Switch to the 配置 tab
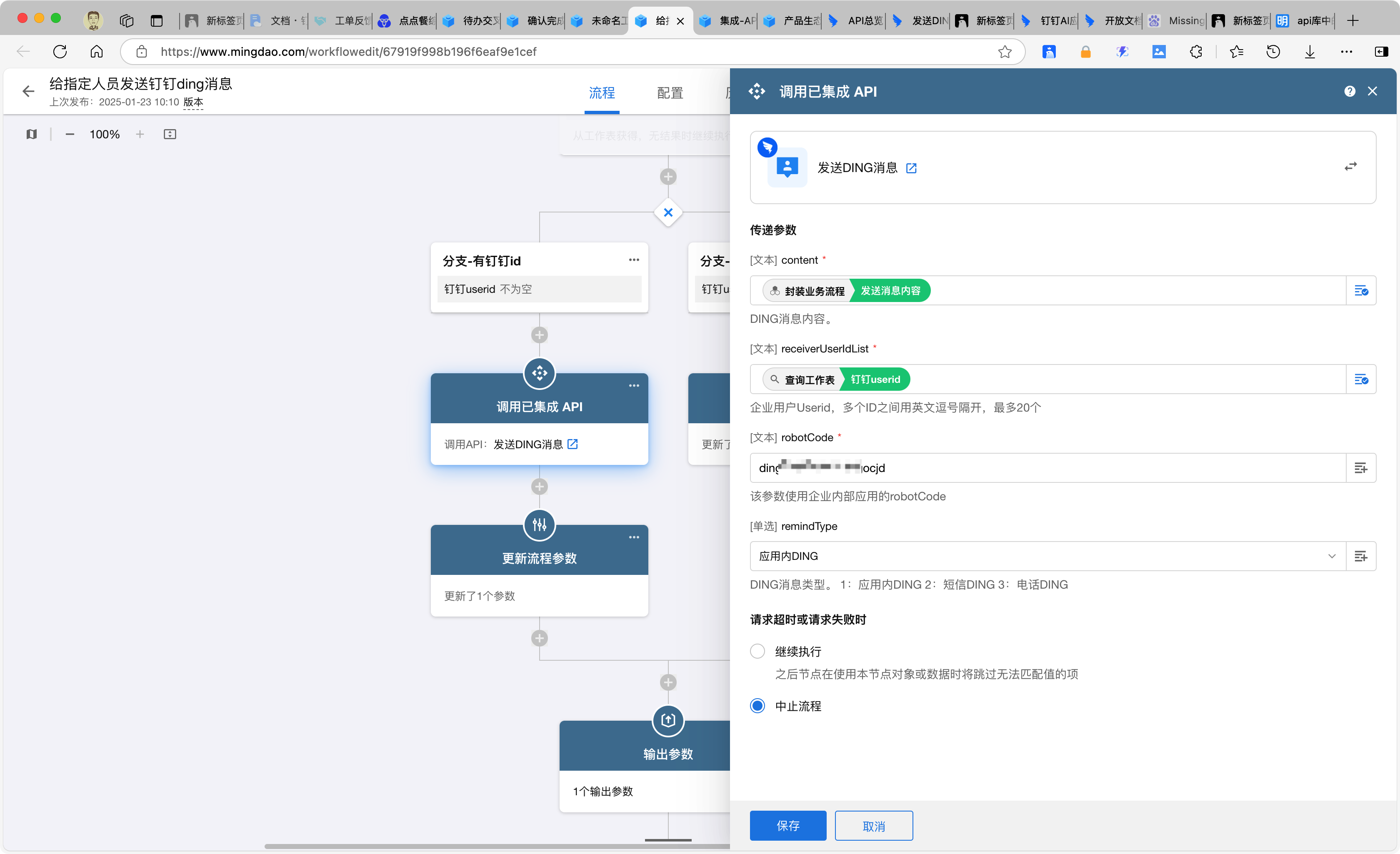Image resolution: width=1400 pixels, height=854 pixels. 670,93
